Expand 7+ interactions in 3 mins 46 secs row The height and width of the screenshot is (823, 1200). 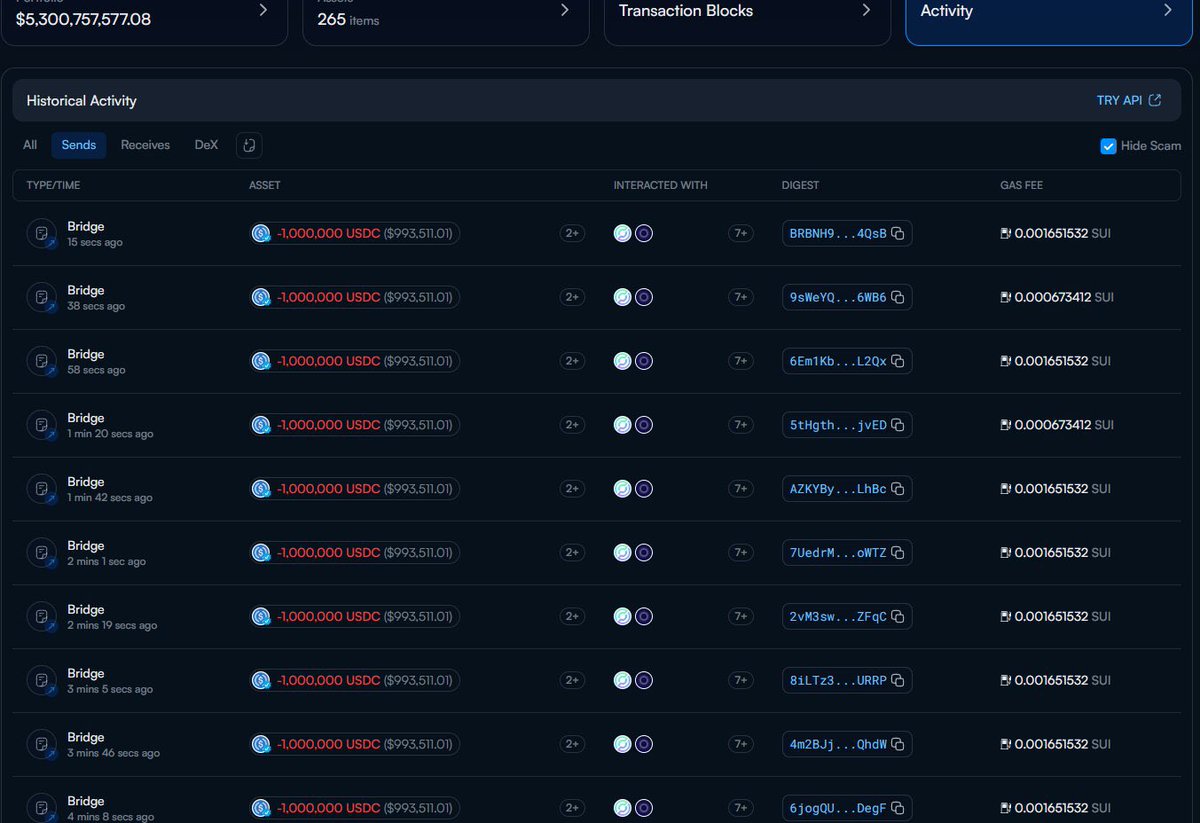point(741,744)
